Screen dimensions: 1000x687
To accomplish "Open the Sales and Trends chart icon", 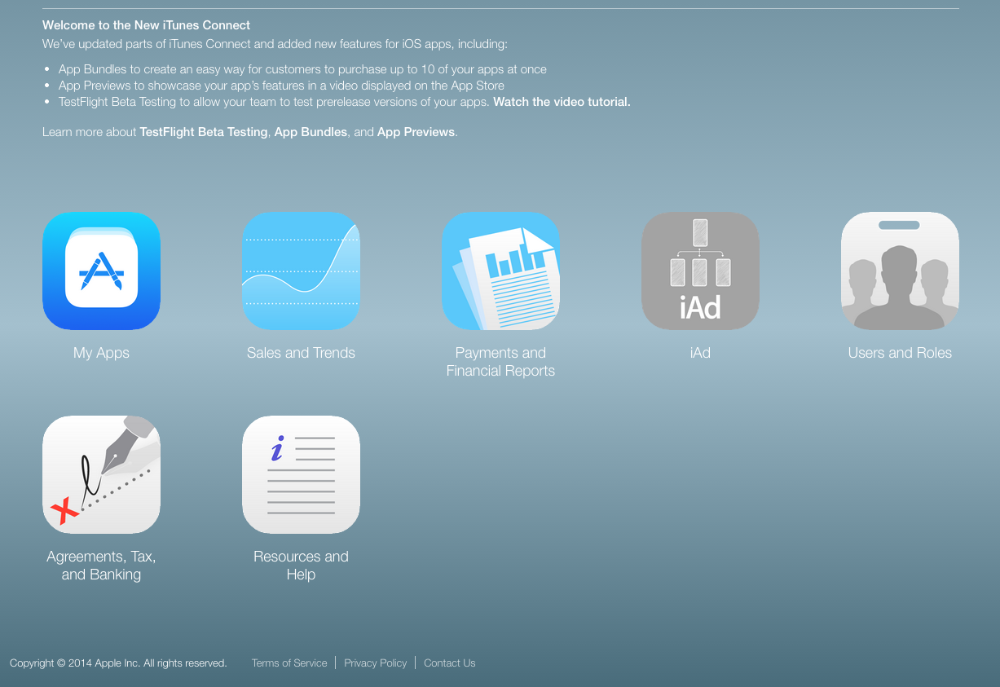I will coord(301,271).
